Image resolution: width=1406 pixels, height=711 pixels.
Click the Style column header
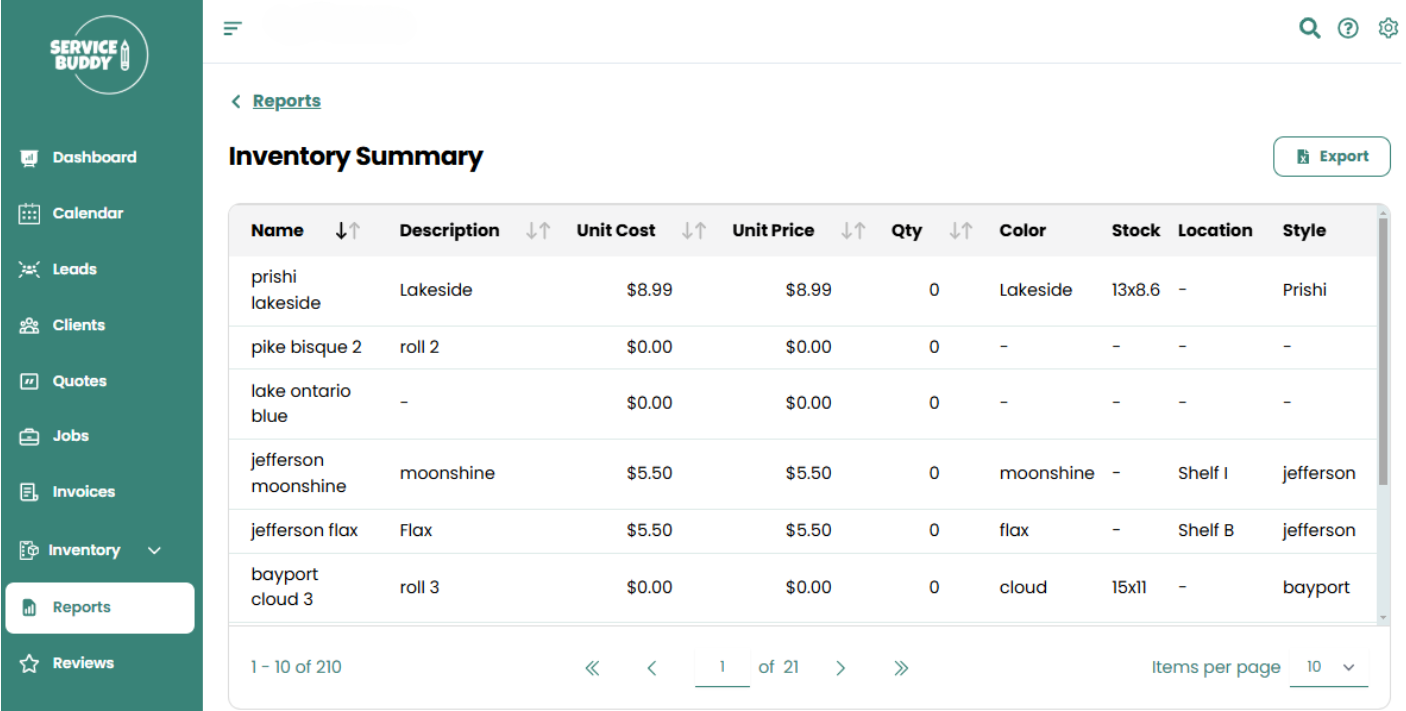point(1304,231)
